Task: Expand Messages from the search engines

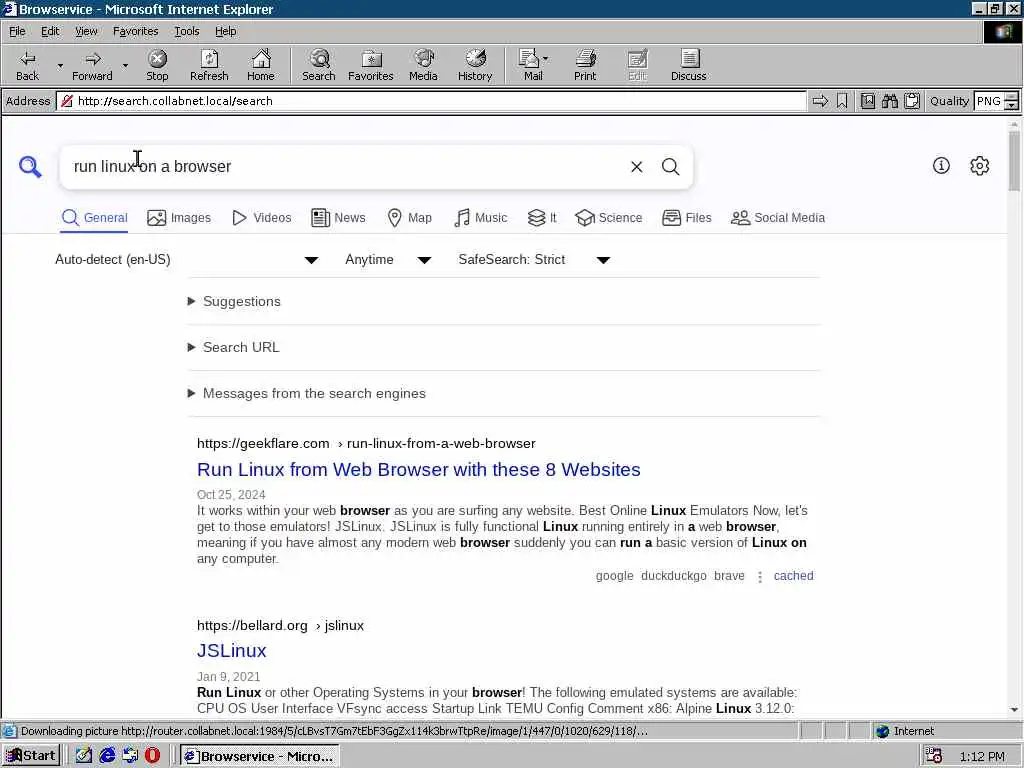Action: 307,394
